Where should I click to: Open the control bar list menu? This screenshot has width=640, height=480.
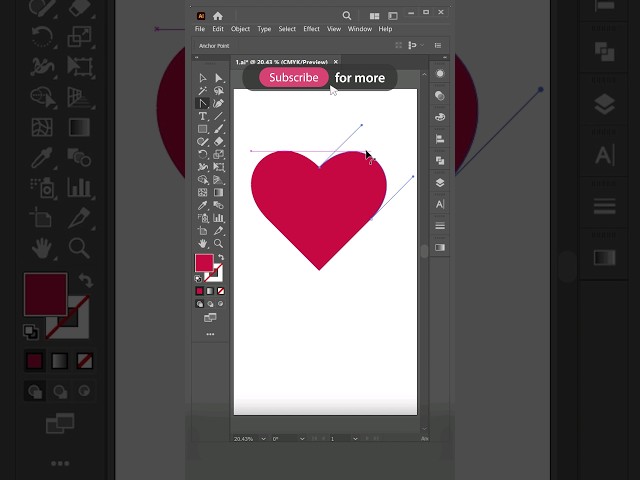[438, 45]
